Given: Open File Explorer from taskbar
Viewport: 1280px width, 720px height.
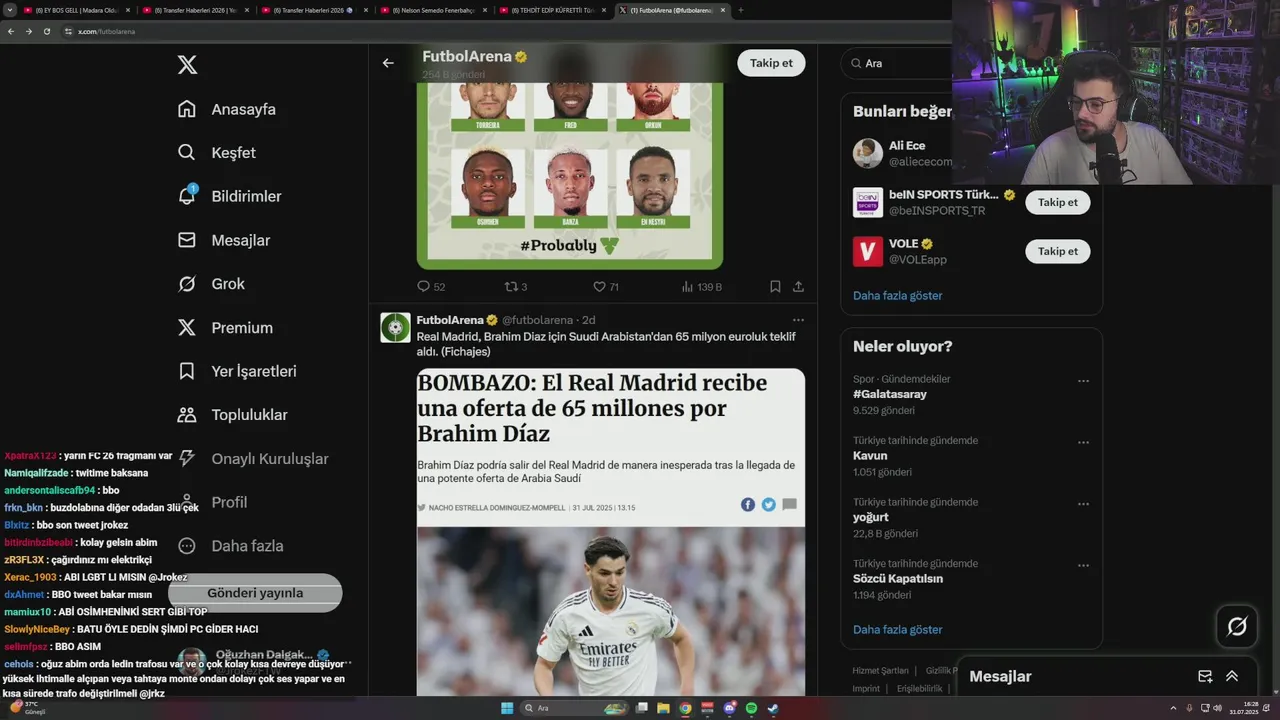Looking at the screenshot, I should coord(663,708).
